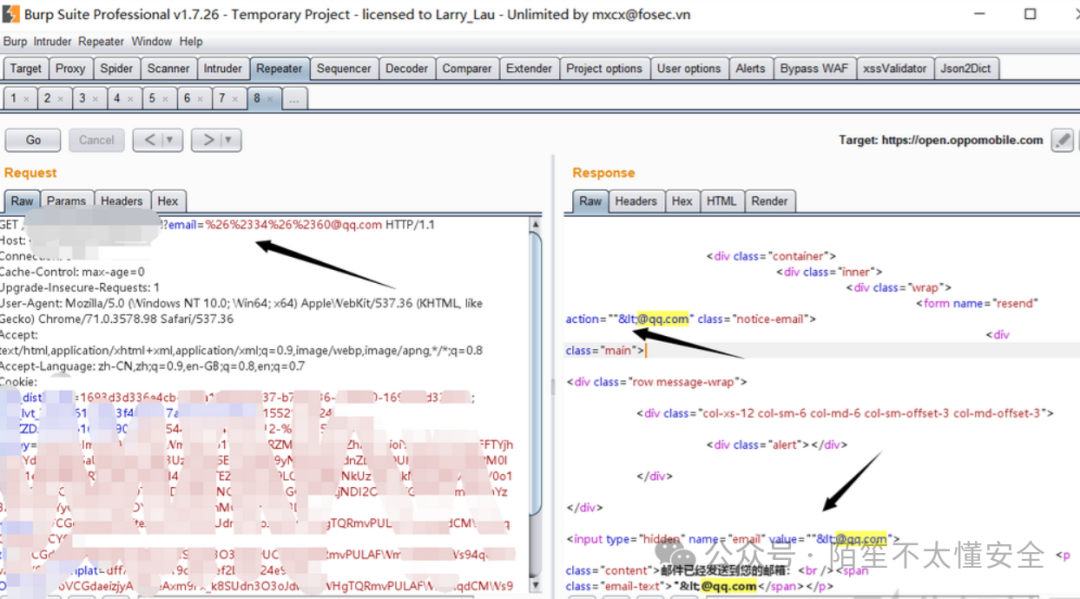This screenshot has width=1080, height=599.
Task: Show Response in Render view
Action: tap(769, 201)
